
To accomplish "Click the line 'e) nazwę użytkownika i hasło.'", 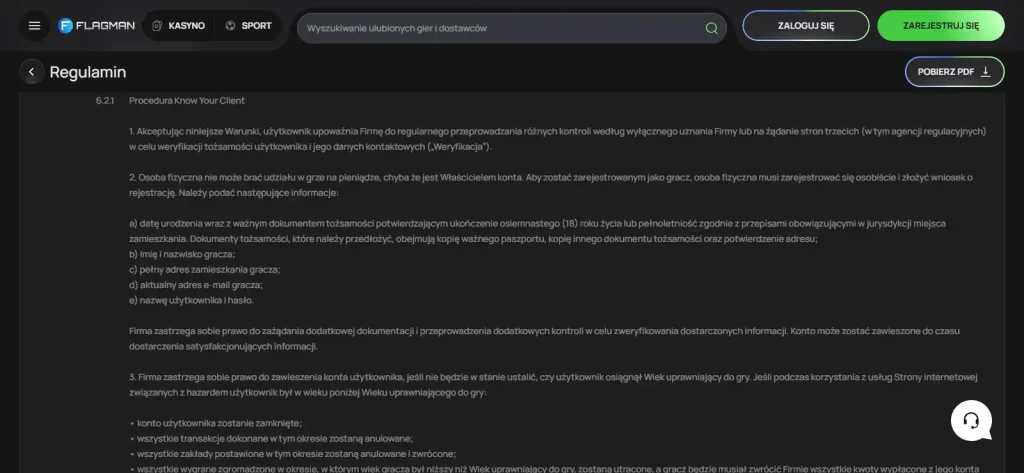I will (x=191, y=301).
